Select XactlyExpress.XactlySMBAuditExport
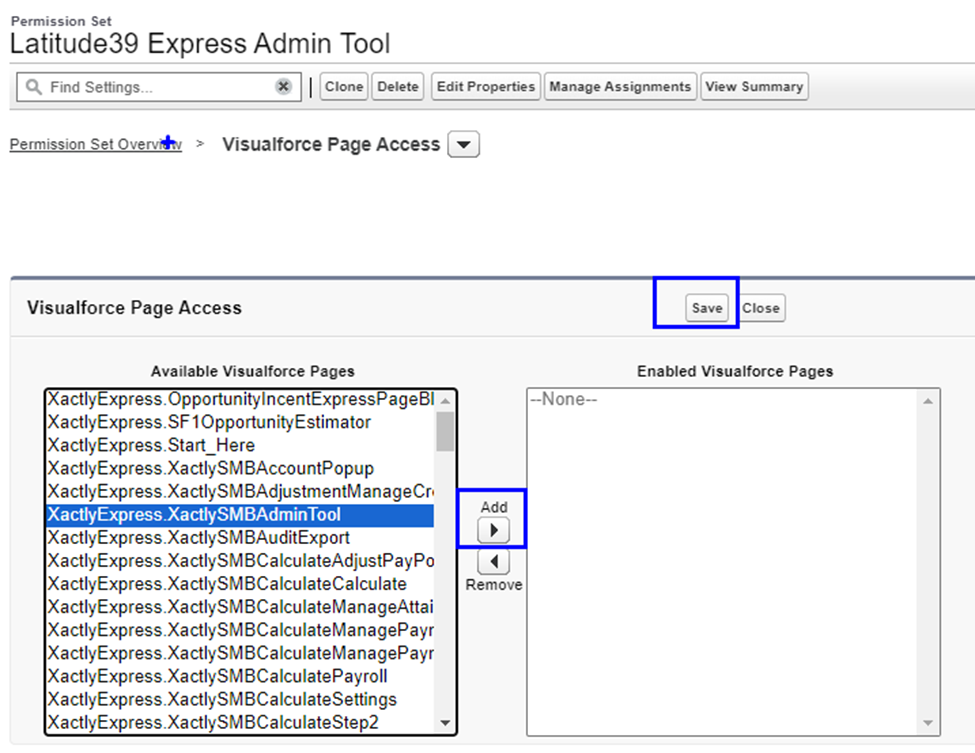Viewport: 975px width, 753px height. [x=241, y=538]
